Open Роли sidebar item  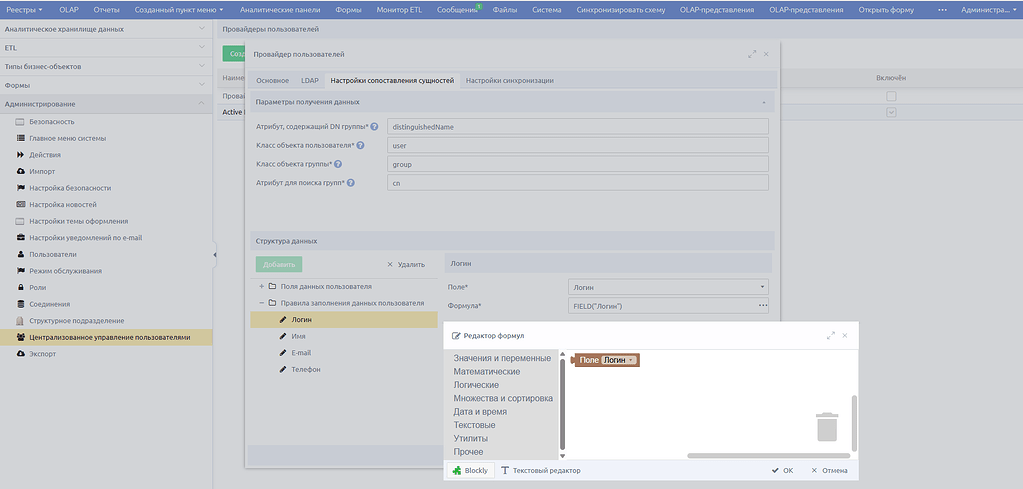(37, 288)
